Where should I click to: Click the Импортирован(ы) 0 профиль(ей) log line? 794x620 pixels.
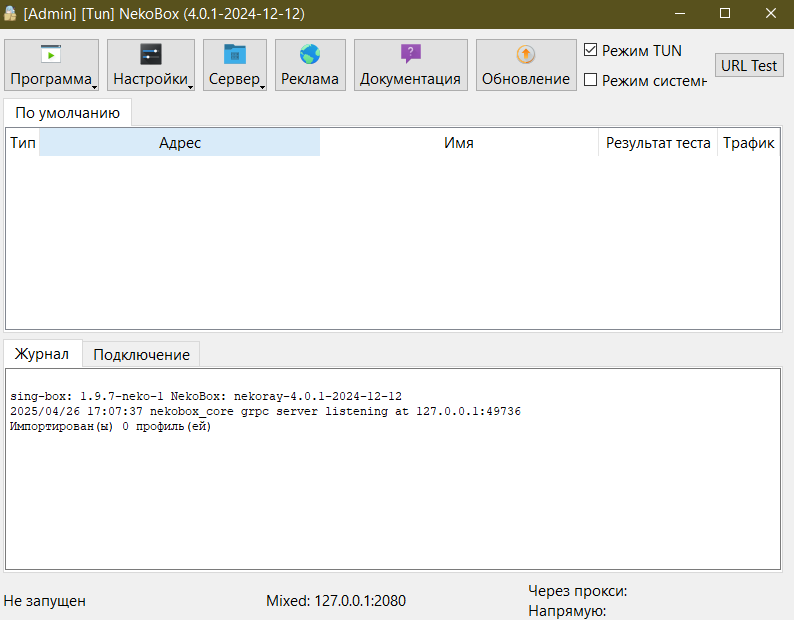[110, 427]
